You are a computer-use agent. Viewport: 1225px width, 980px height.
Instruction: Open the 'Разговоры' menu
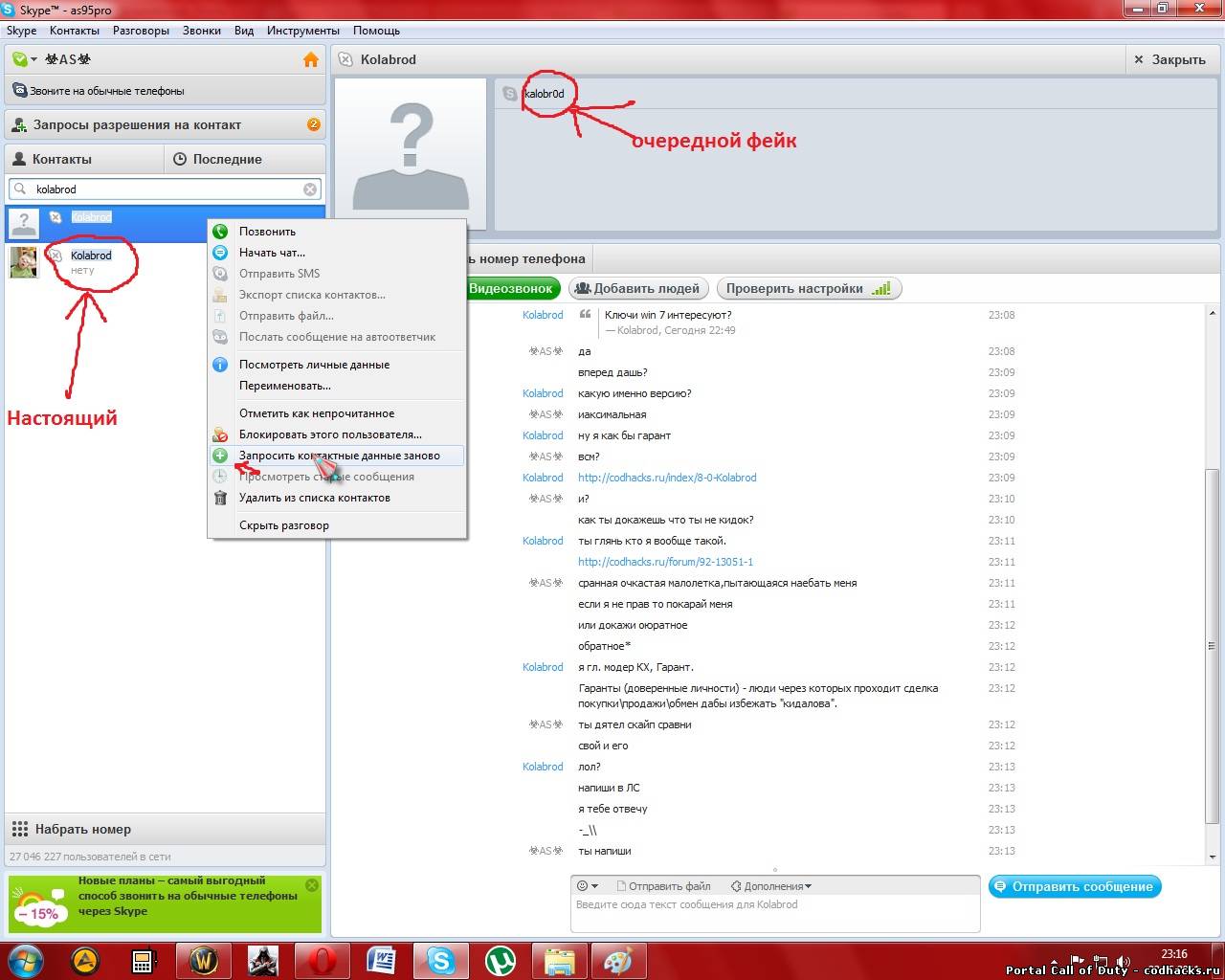(141, 31)
